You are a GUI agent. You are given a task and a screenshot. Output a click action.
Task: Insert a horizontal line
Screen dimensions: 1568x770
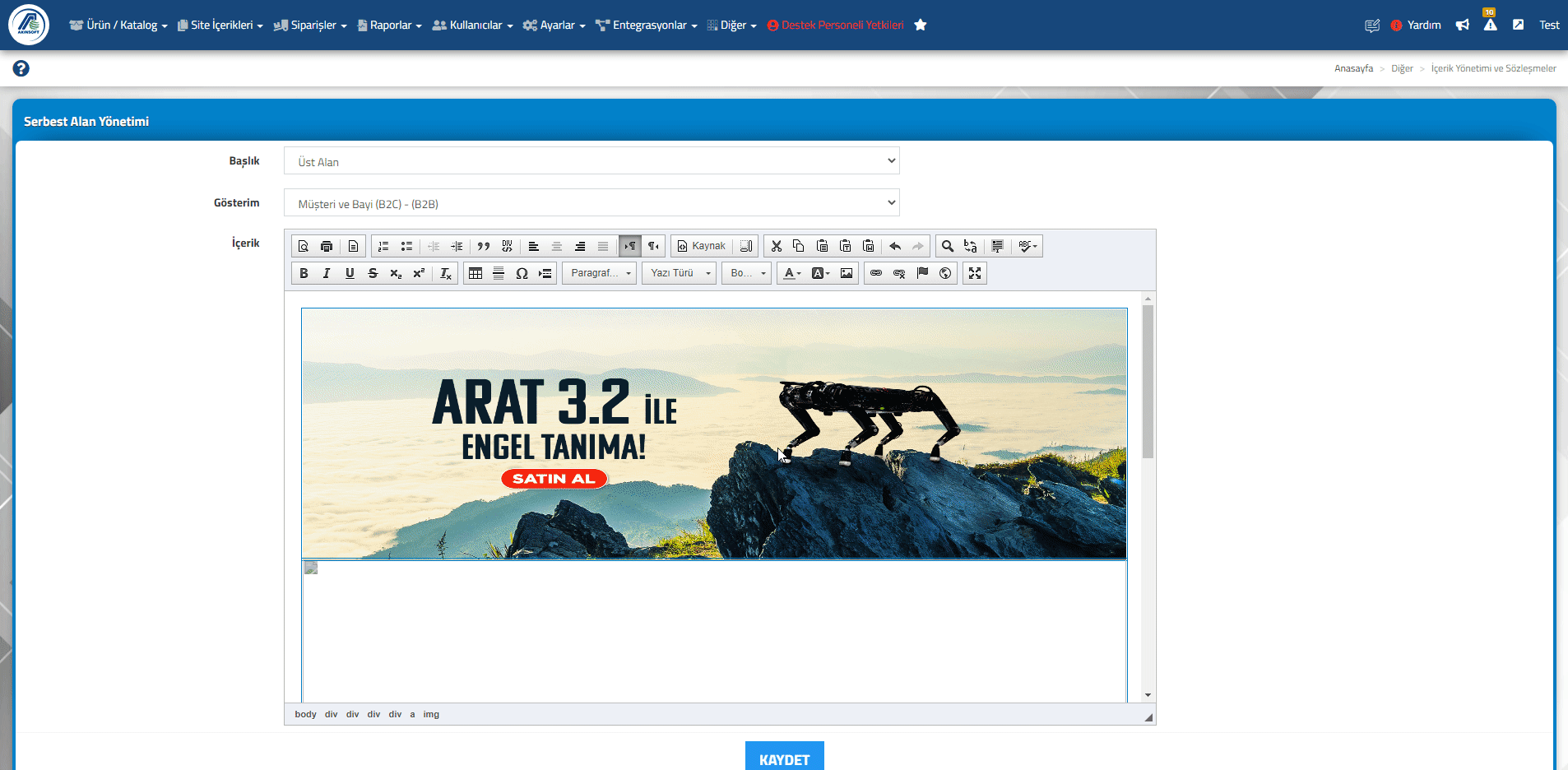tap(499, 273)
